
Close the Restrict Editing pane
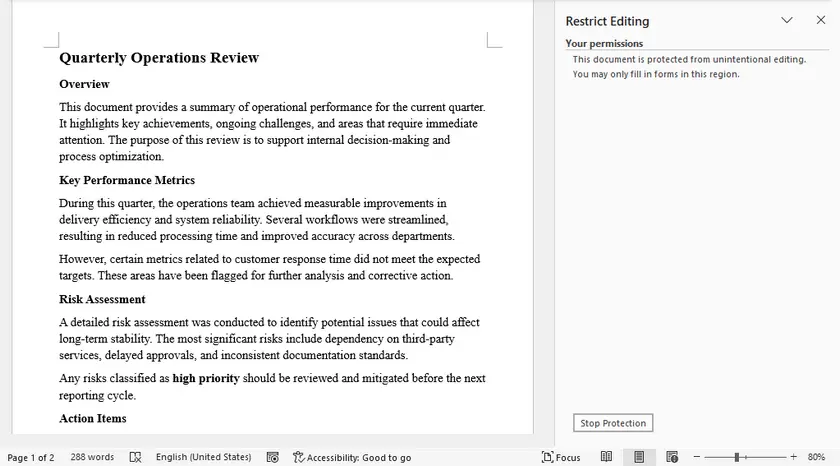821,20
